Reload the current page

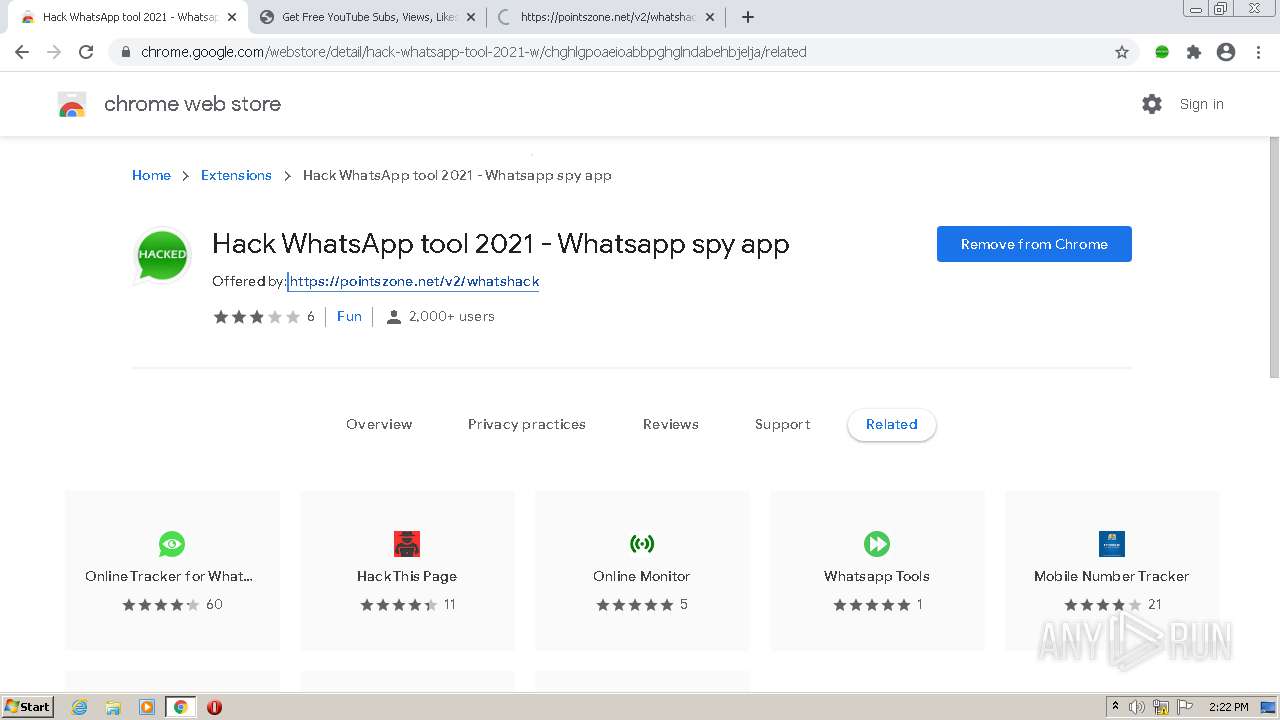[86, 52]
